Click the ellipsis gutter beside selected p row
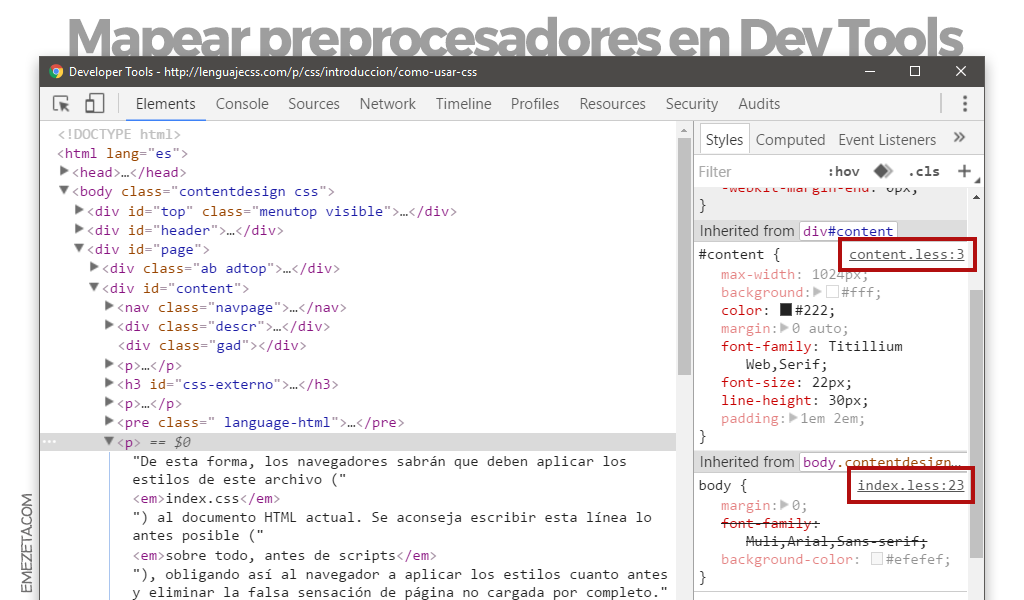The image size is (1024, 600). pos(49,442)
